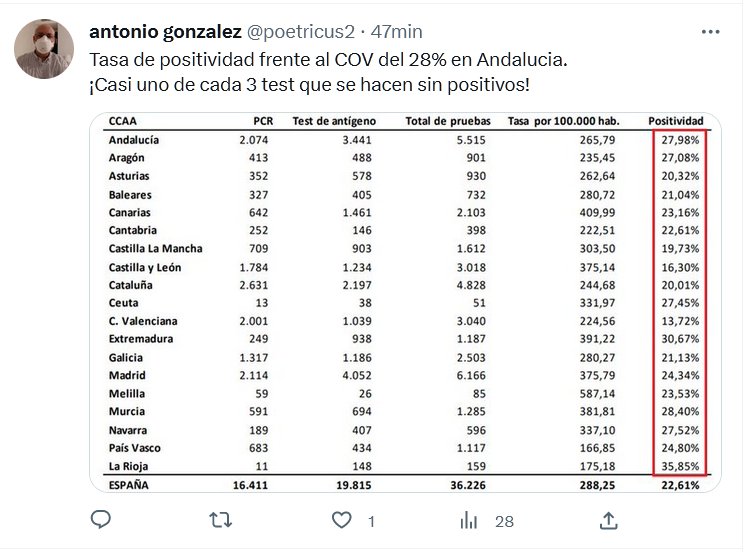Viewport: 744px width, 552px height.
Task: Reply to antonio gonzalez's tweet
Action: point(101,521)
